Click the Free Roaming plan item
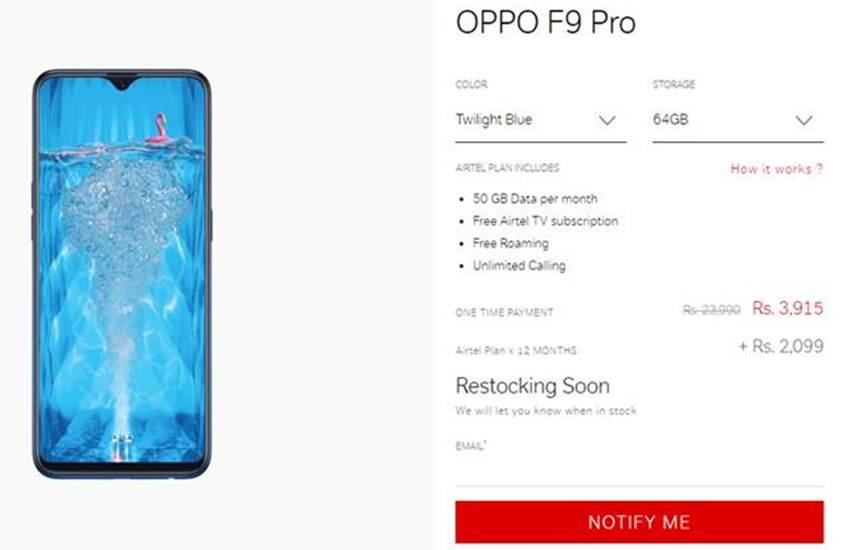850x550 pixels. point(511,243)
